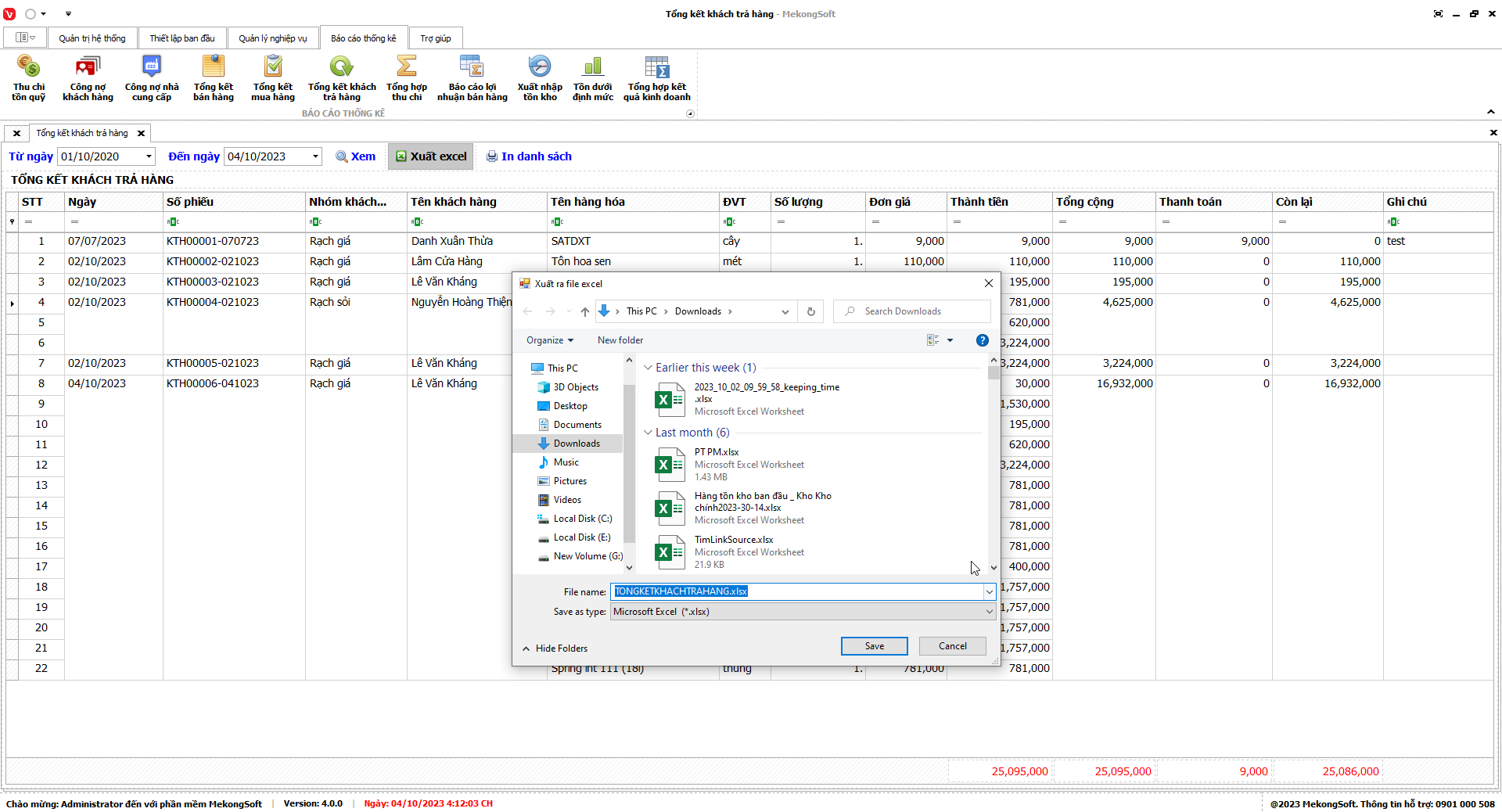Open Tổng kết bán hàng report
The image size is (1502, 812).
213,77
